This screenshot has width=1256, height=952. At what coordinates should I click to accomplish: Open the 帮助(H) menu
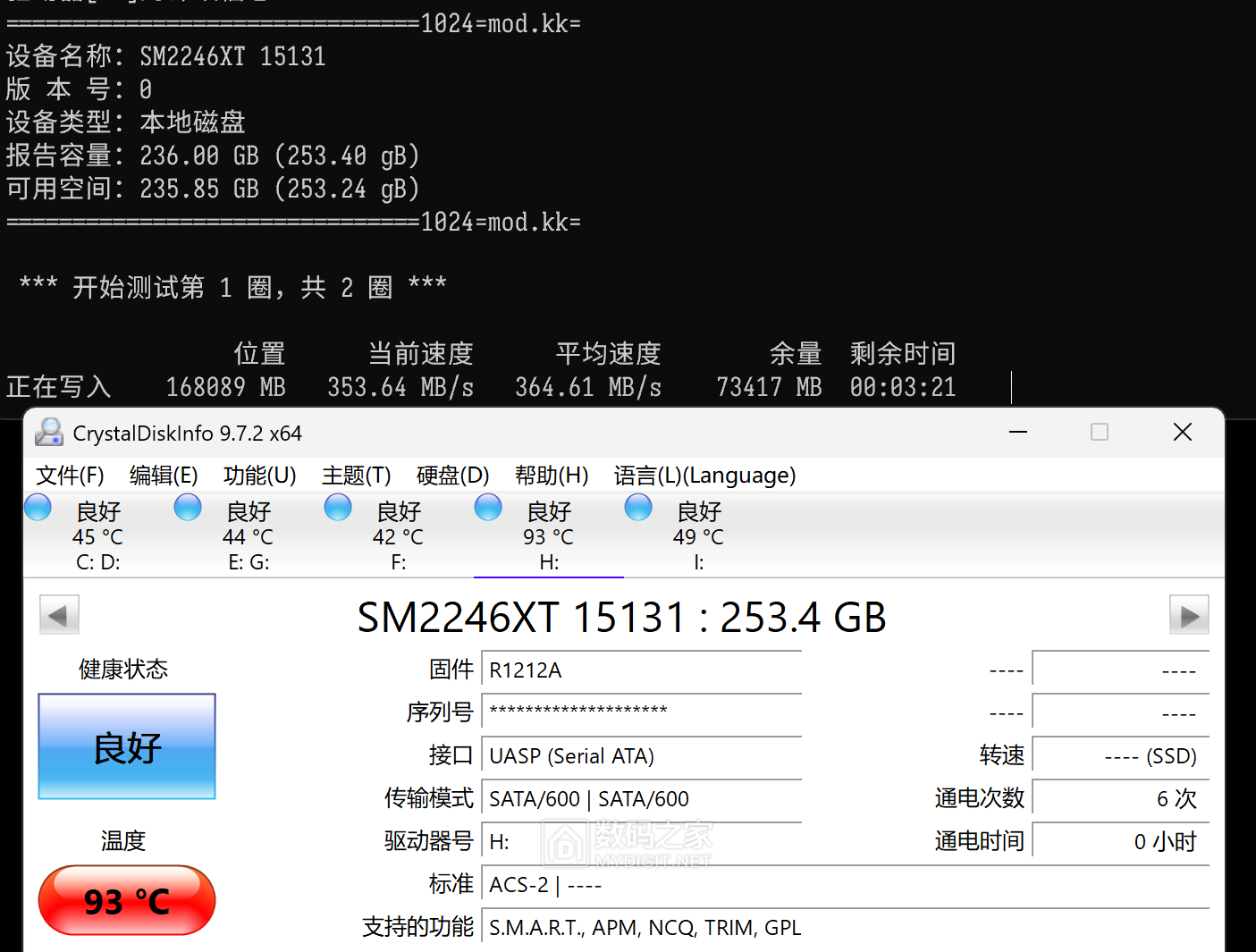coord(552,476)
